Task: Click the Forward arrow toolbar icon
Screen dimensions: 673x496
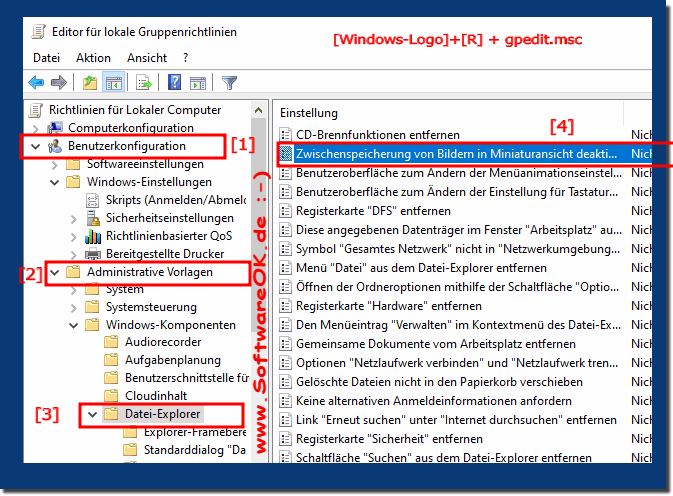Action: pyautogui.click(x=59, y=82)
